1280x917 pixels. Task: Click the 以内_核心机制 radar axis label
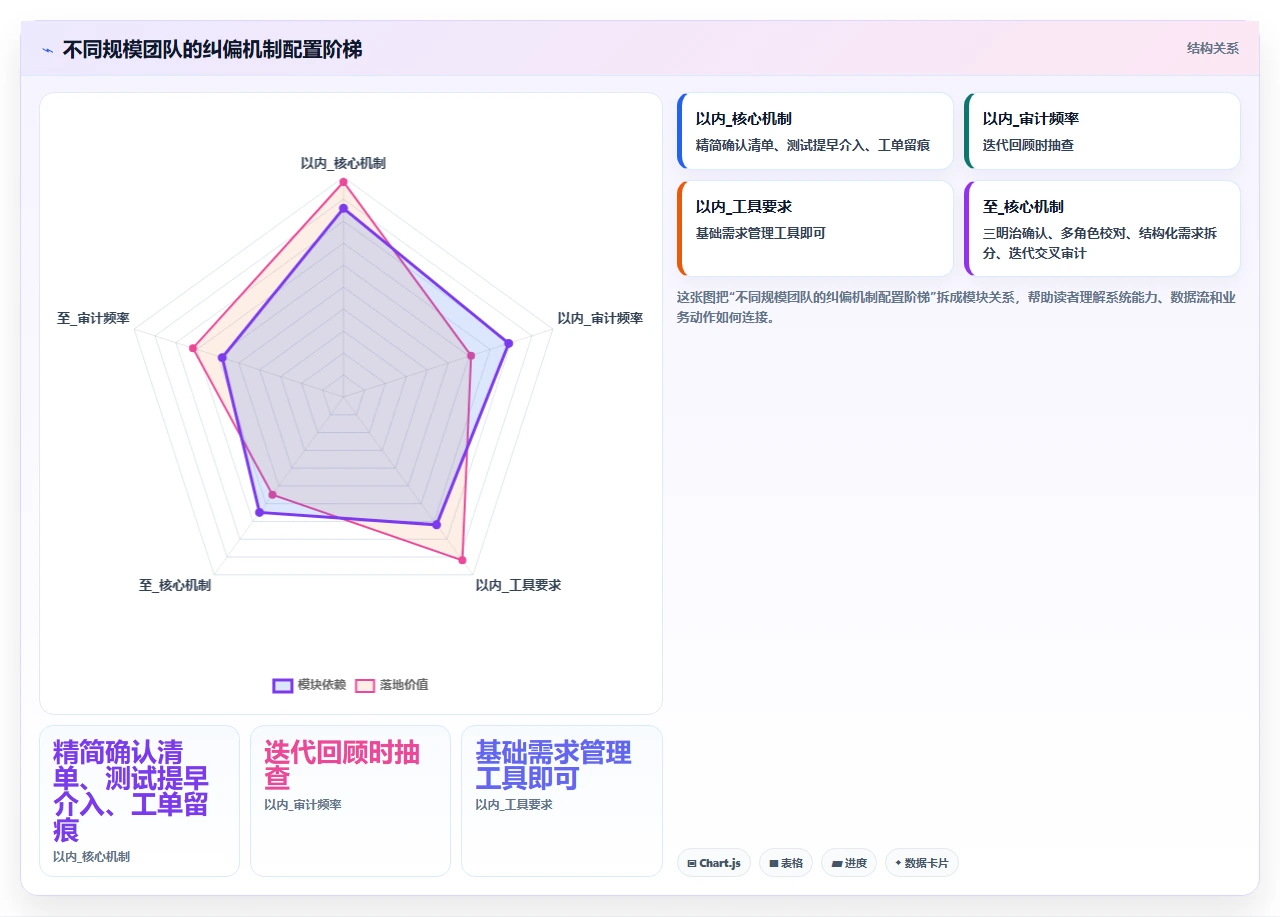tap(343, 163)
